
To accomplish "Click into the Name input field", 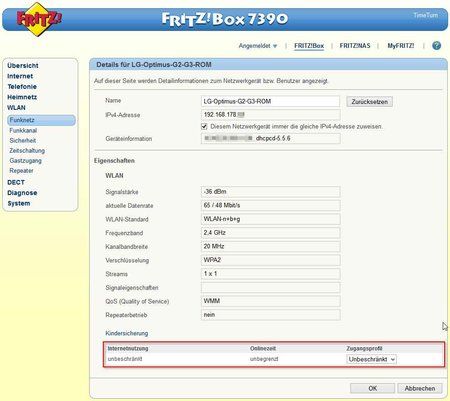I will (x=270, y=101).
